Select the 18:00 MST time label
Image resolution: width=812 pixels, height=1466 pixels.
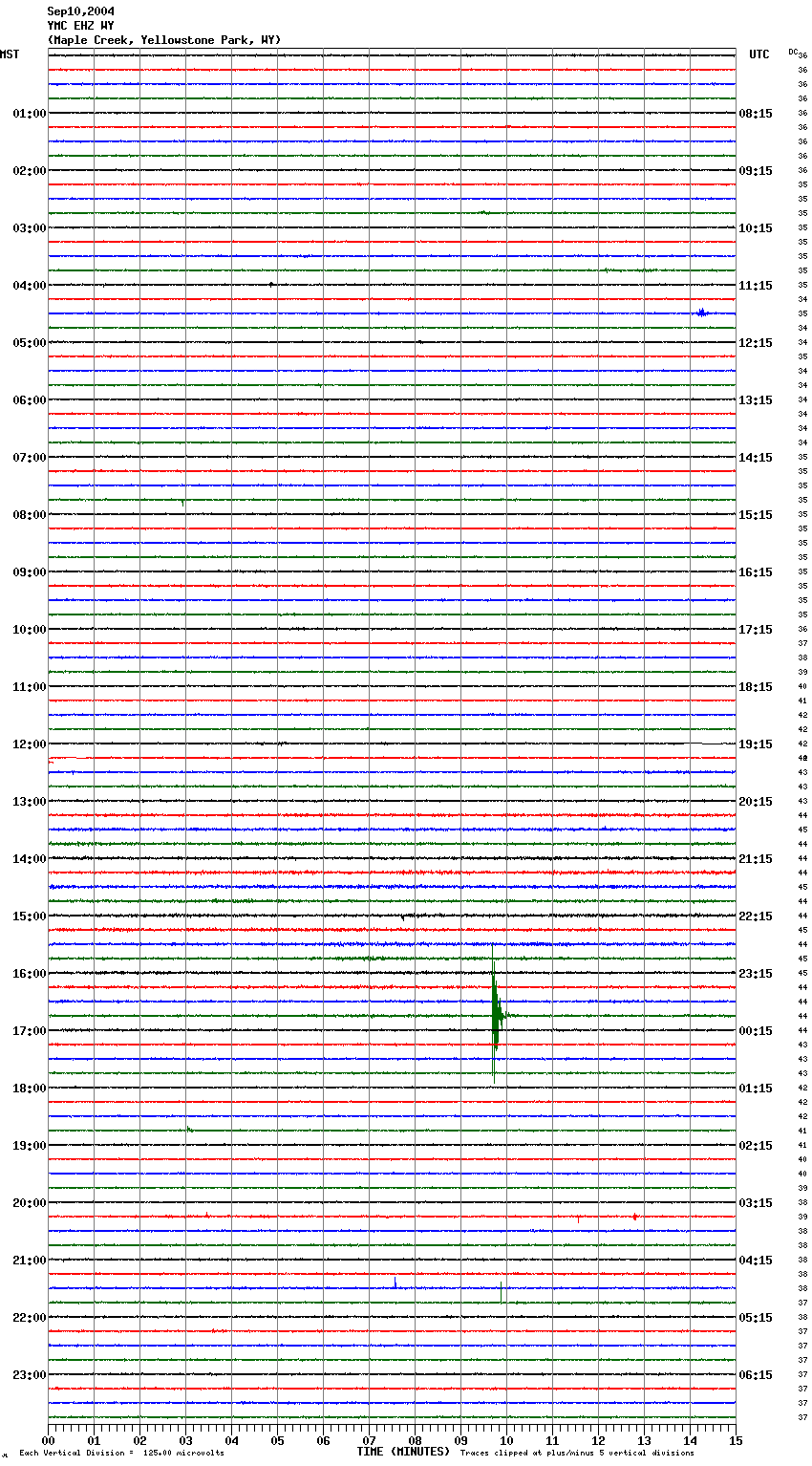tap(30, 1089)
